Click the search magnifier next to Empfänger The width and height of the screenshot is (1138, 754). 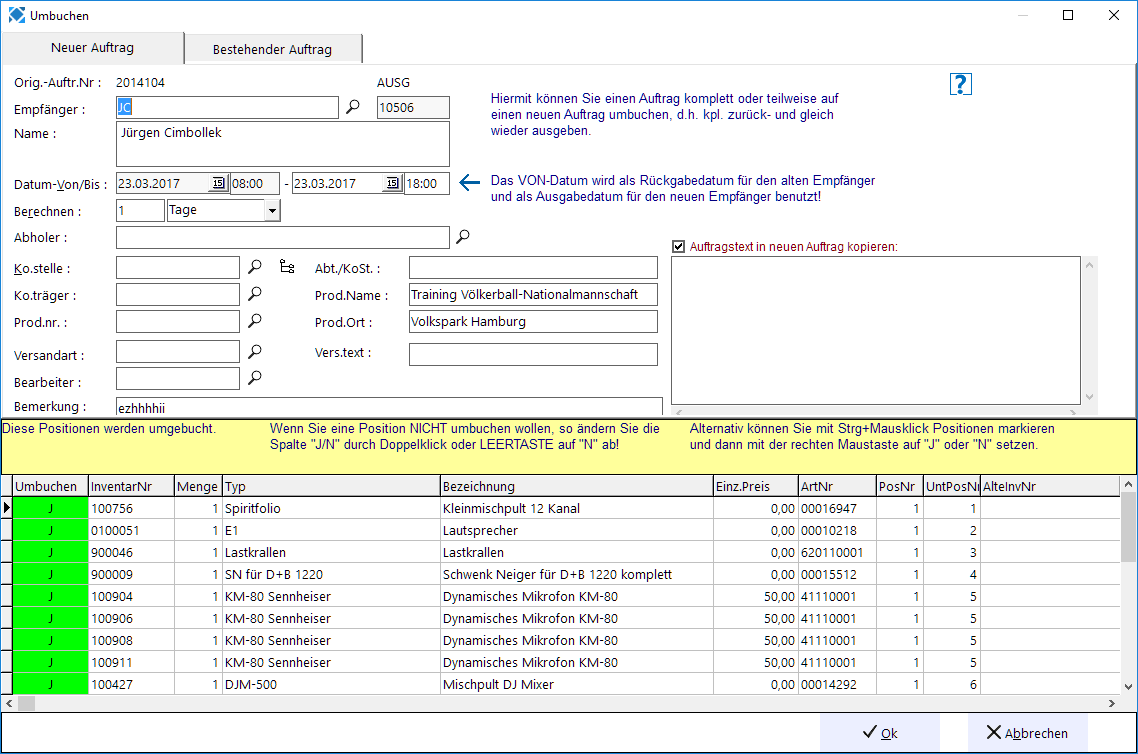[x=353, y=107]
